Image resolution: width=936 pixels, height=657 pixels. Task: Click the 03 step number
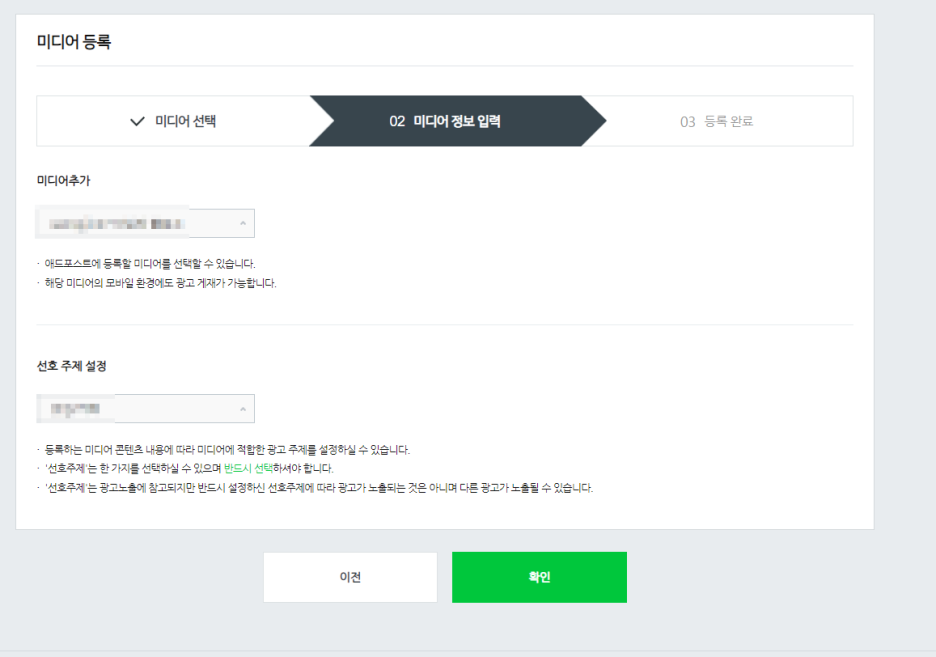click(688, 121)
